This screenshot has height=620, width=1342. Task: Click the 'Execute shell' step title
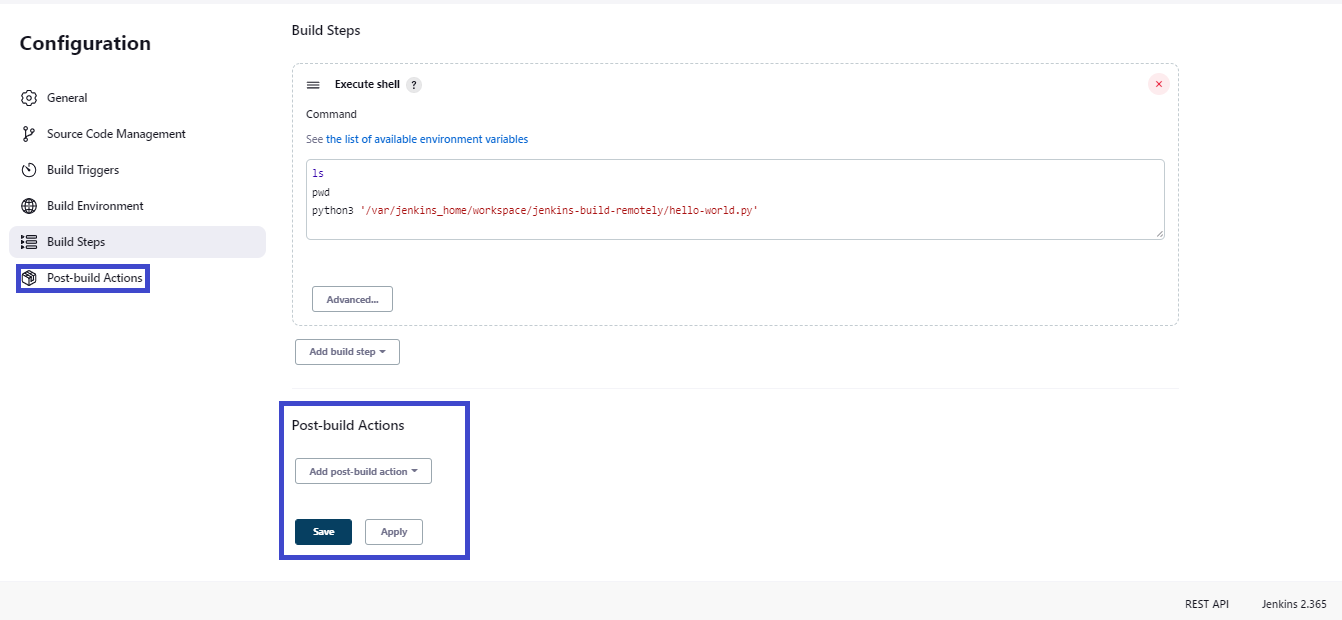pyautogui.click(x=367, y=85)
